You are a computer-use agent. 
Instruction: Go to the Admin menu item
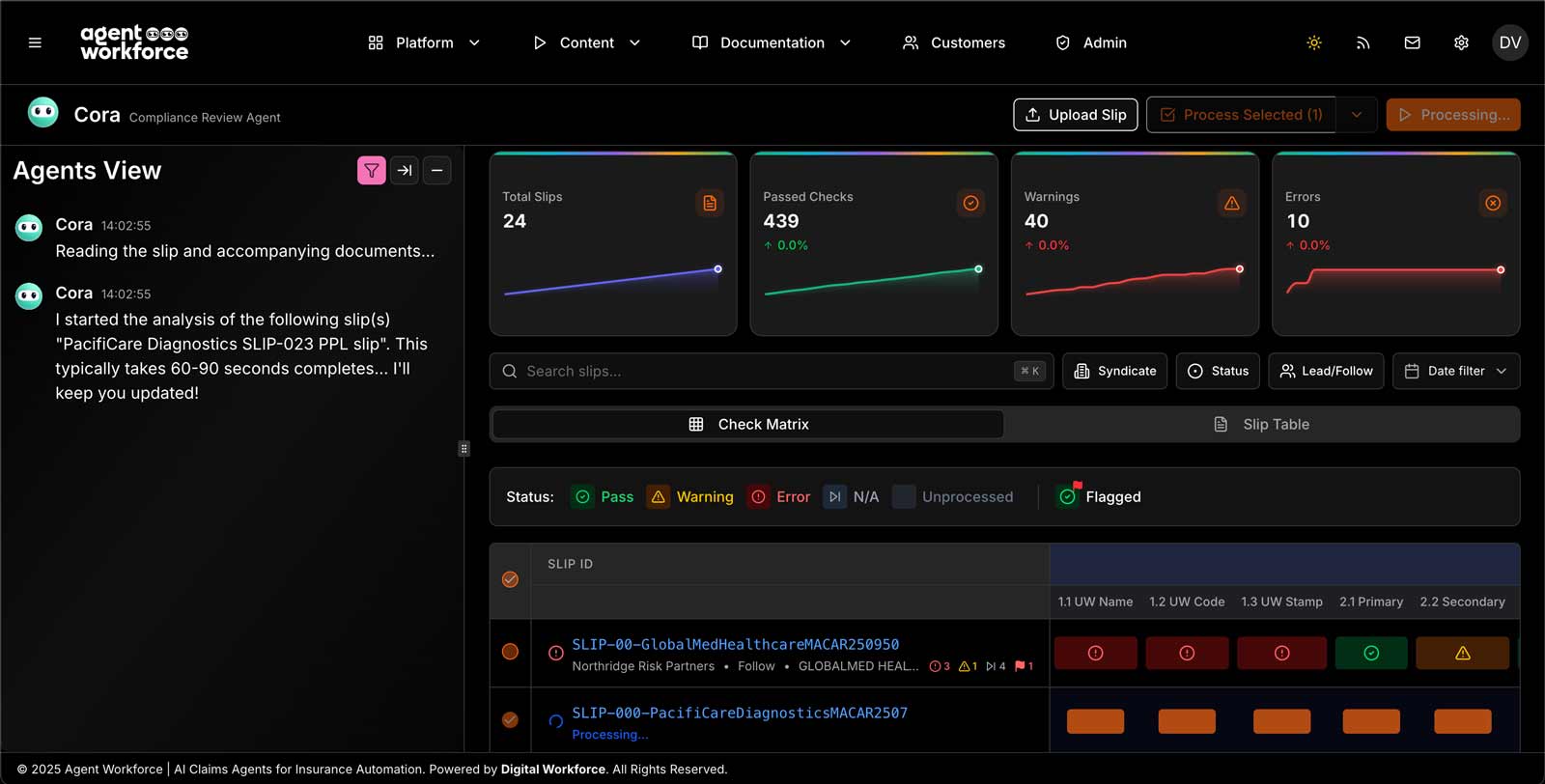[x=1091, y=42]
